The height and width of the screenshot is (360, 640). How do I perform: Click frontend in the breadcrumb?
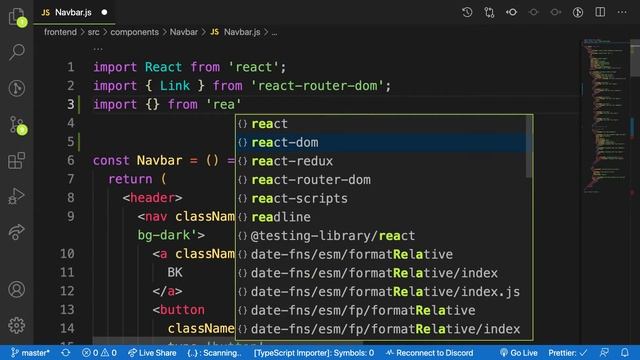tap(60, 32)
